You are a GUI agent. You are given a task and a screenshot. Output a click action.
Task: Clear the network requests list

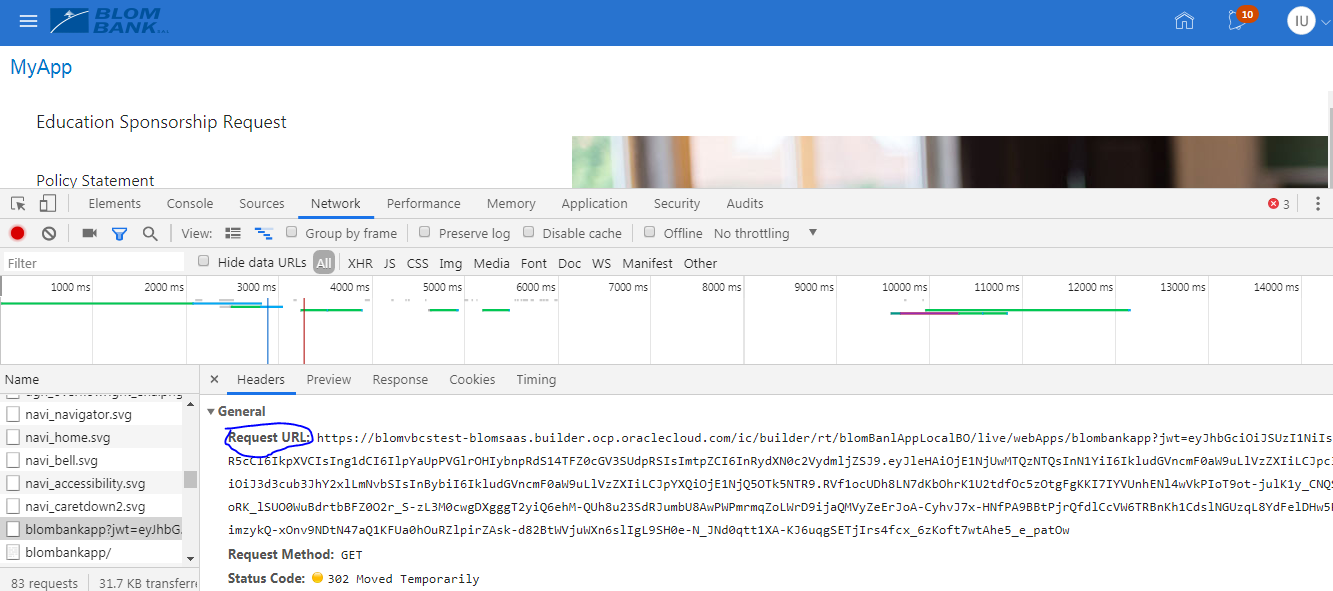pos(47,232)
